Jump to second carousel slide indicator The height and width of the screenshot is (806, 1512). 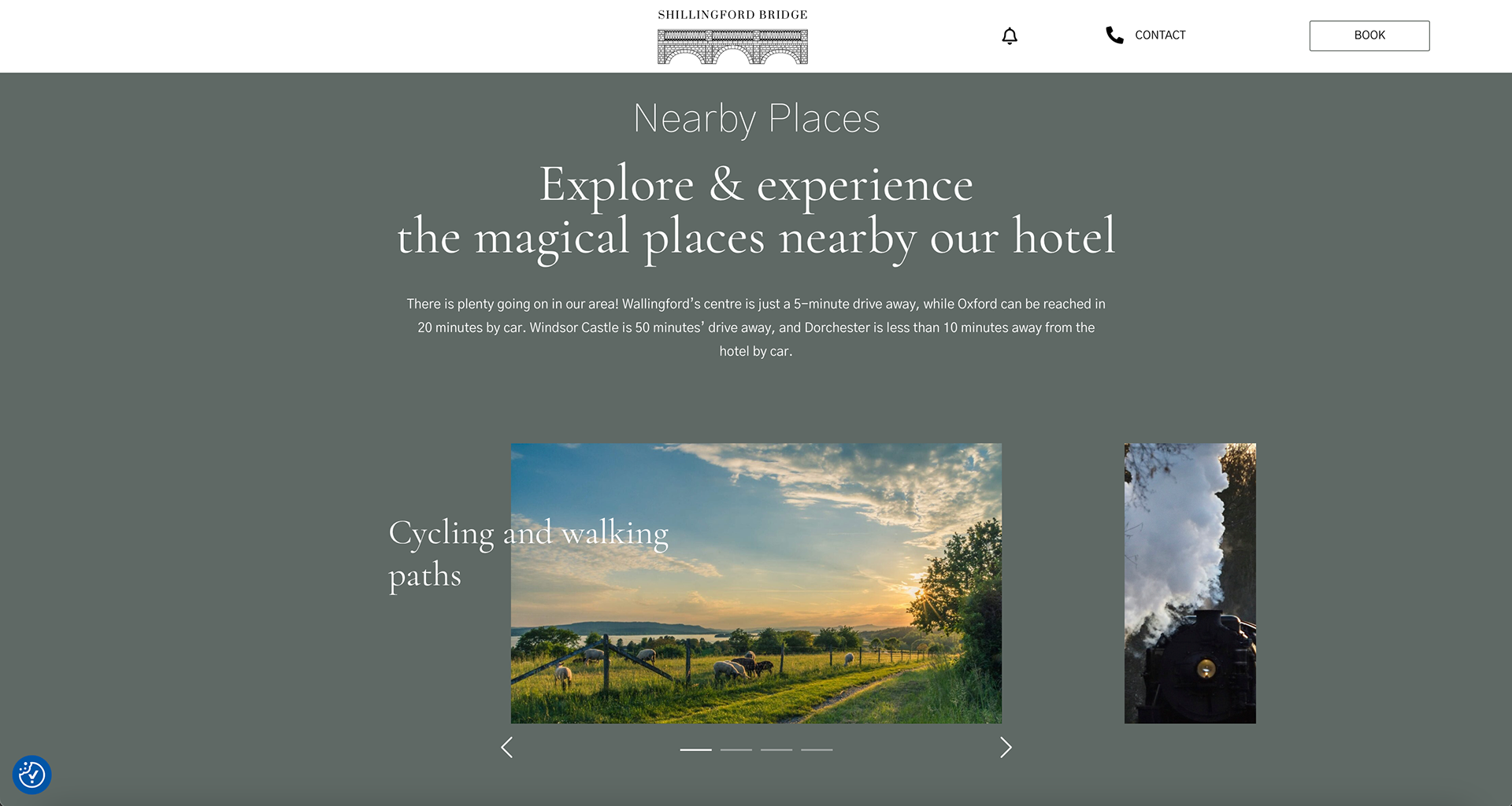coord(736,749)
